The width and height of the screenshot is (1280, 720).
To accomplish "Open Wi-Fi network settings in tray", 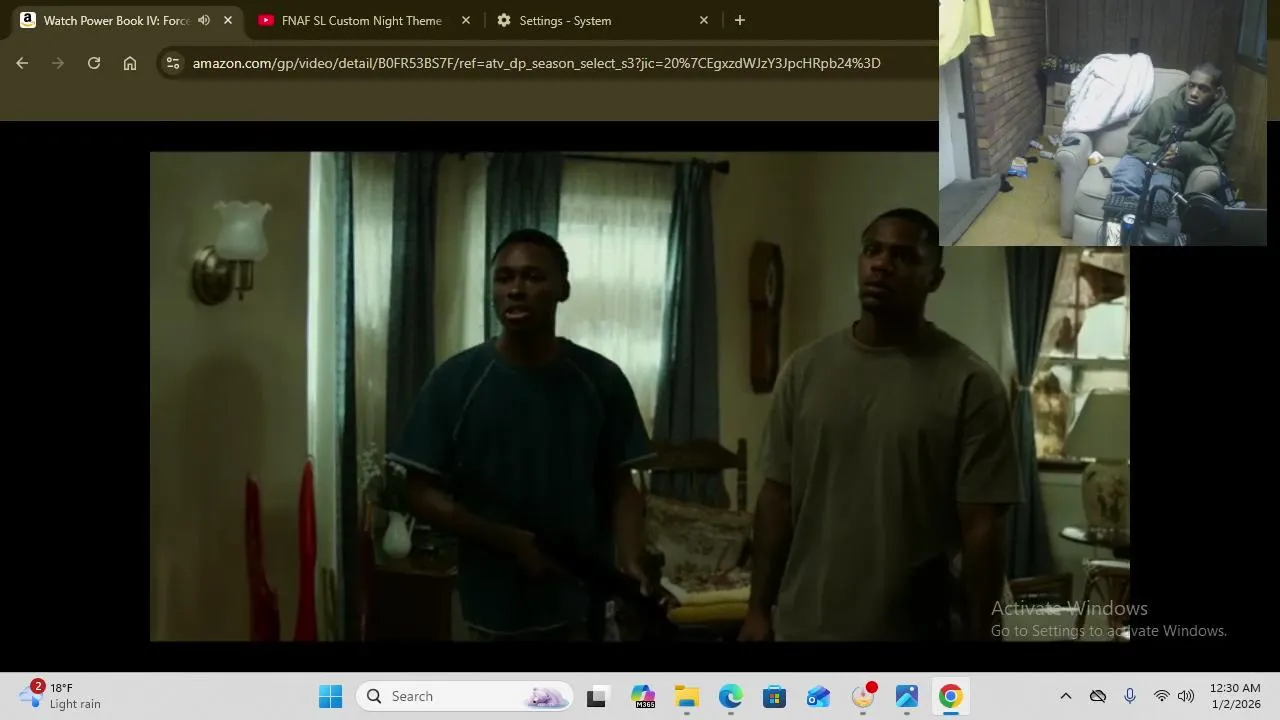I will point(1162,696).
